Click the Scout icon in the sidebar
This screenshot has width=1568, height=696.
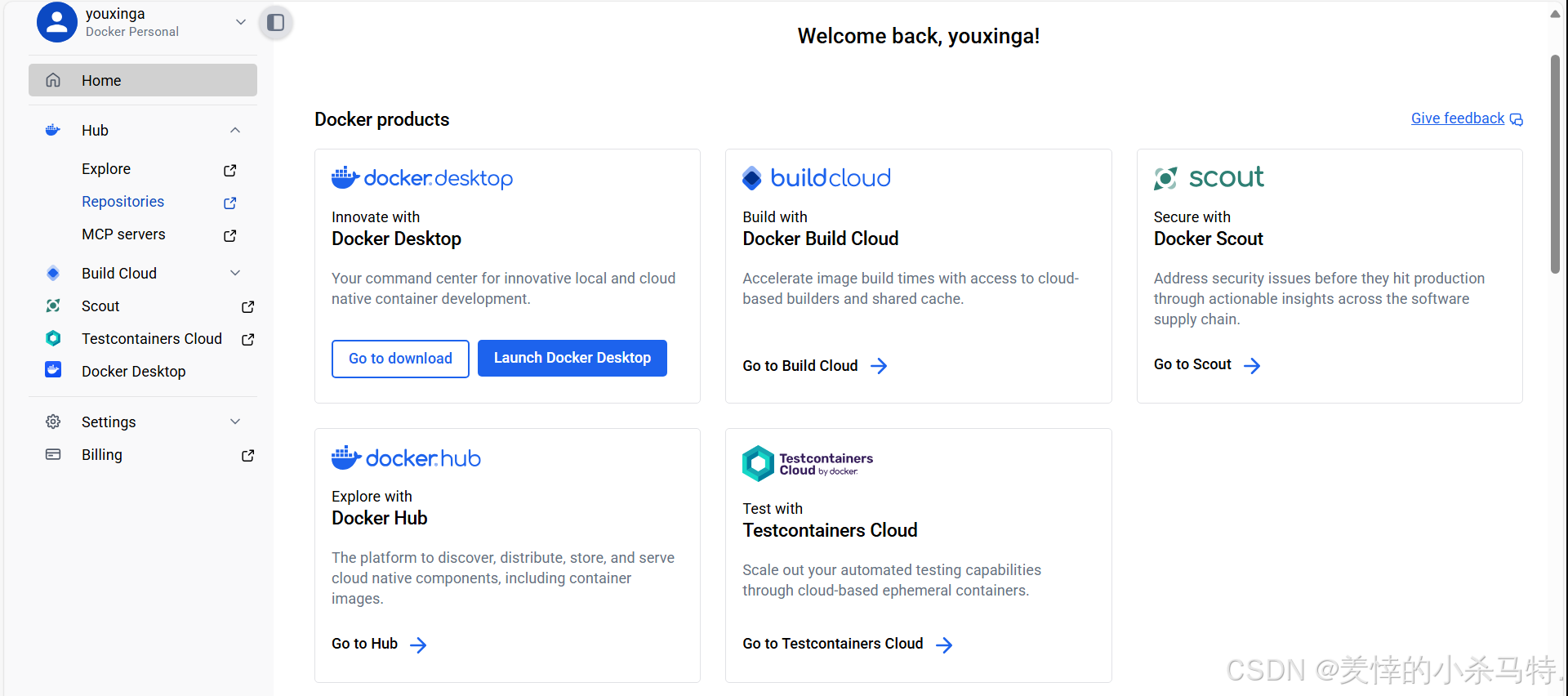[x=53, y=306]
